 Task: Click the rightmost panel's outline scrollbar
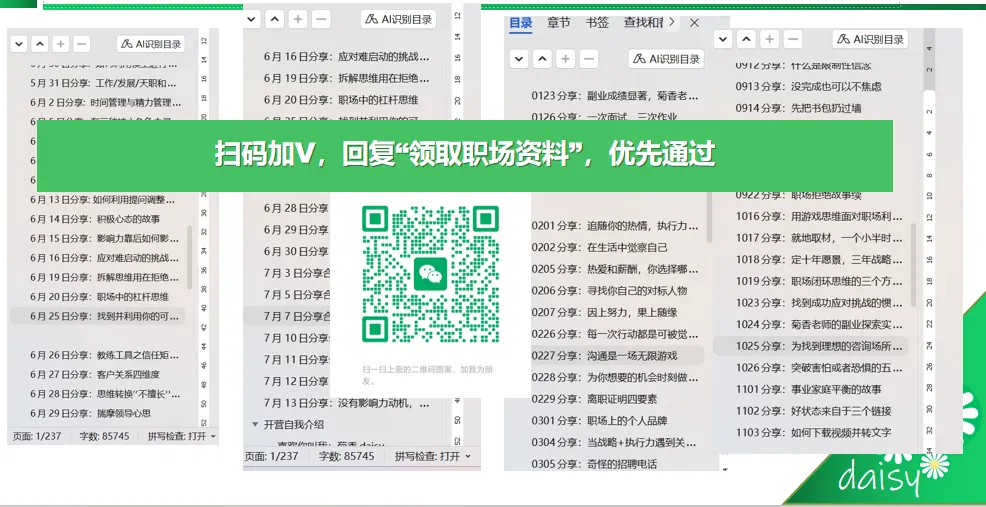tap(913, 264)
